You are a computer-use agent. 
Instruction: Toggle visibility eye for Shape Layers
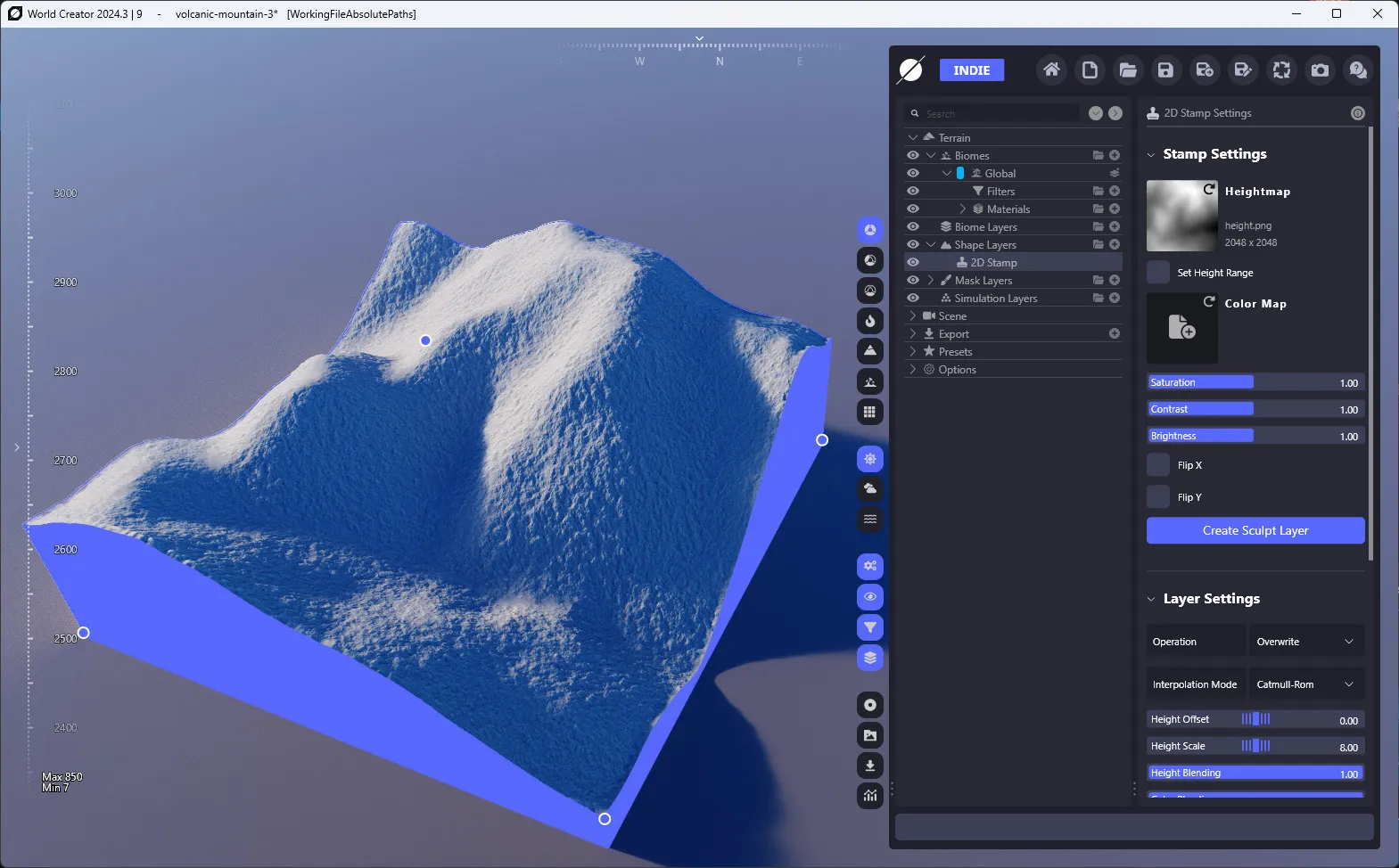point(913,244)
